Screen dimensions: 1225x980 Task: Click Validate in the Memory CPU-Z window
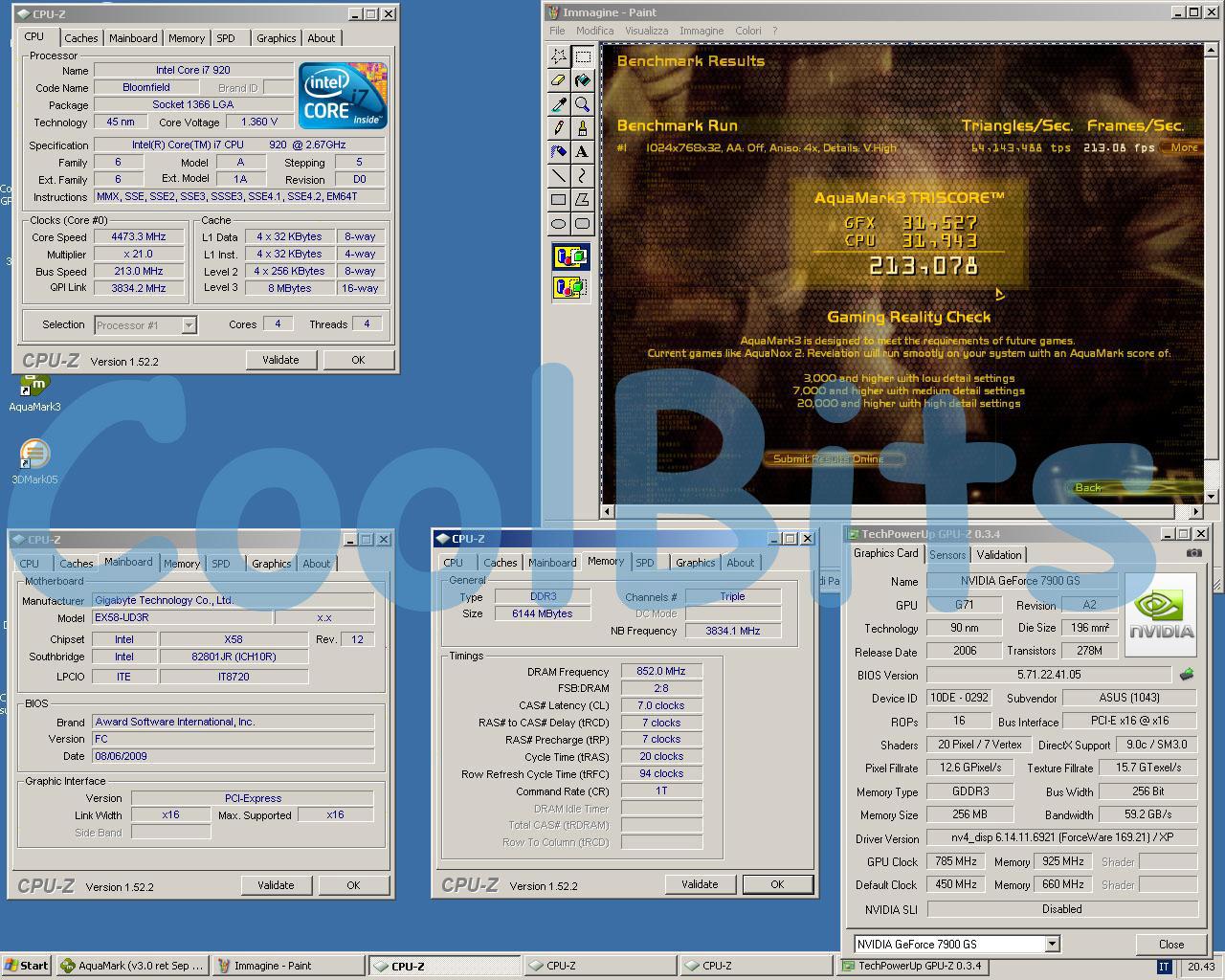(x=700, y=884)
